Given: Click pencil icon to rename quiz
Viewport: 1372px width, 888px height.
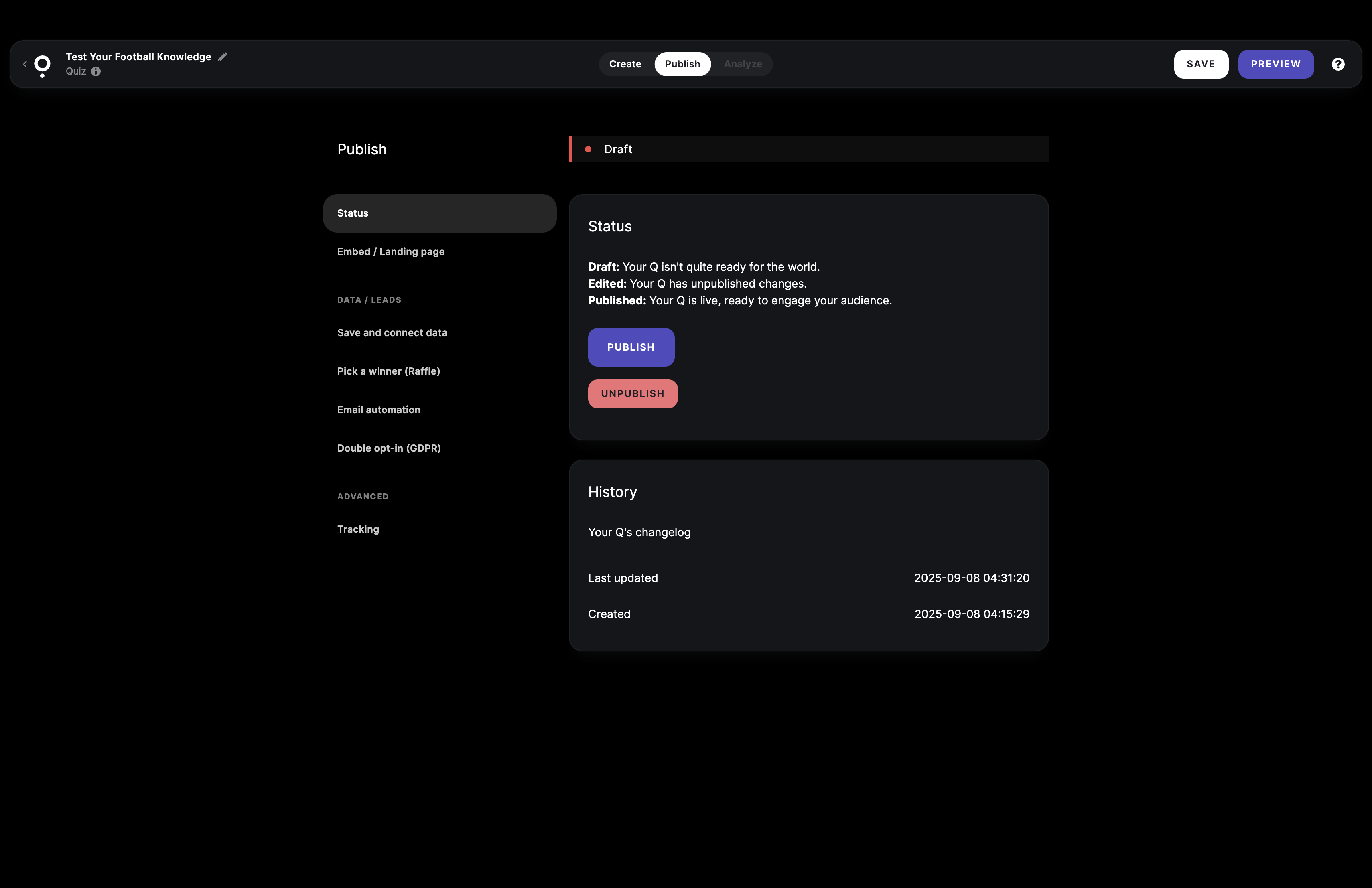Looking at the screenshot, I should tap(223, 57).
